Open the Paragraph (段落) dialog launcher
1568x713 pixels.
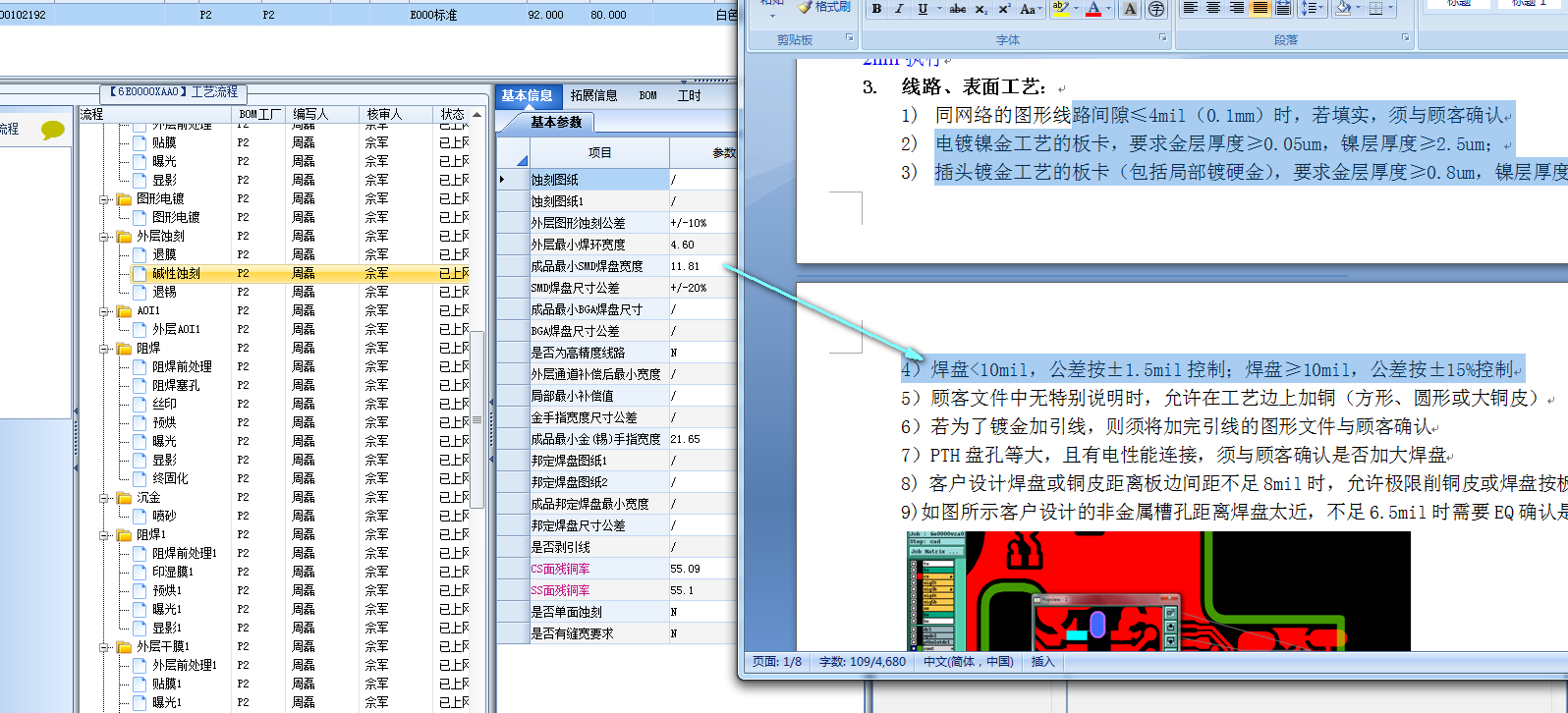[1406, 38]
